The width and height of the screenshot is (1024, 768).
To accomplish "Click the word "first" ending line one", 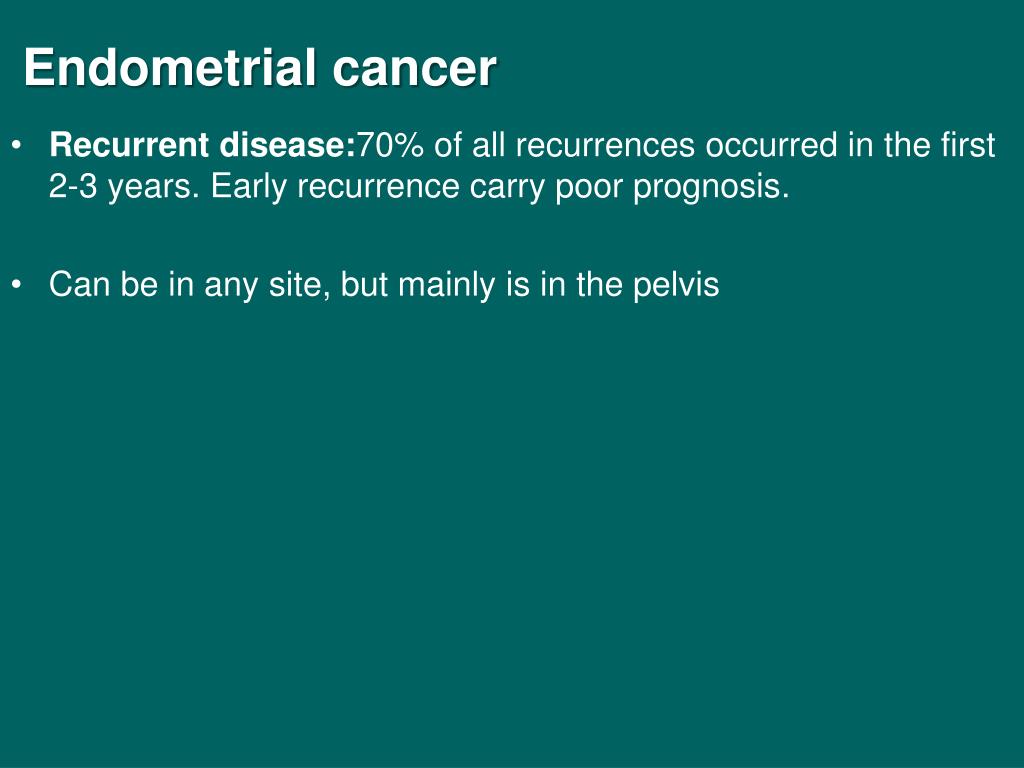I will pyautogui.click(x=968, y=144).
